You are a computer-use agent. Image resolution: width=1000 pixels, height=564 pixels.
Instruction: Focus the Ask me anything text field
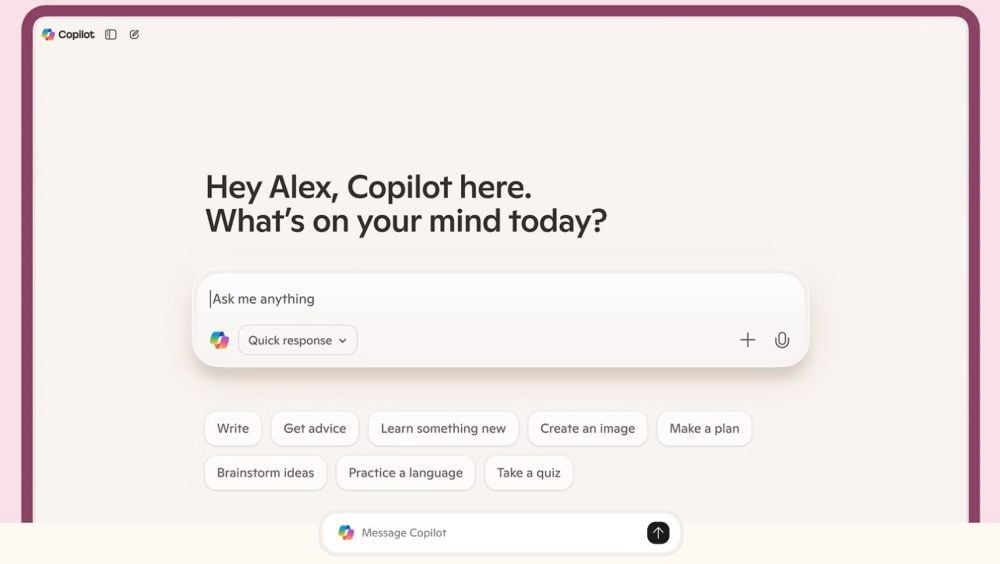501,299
